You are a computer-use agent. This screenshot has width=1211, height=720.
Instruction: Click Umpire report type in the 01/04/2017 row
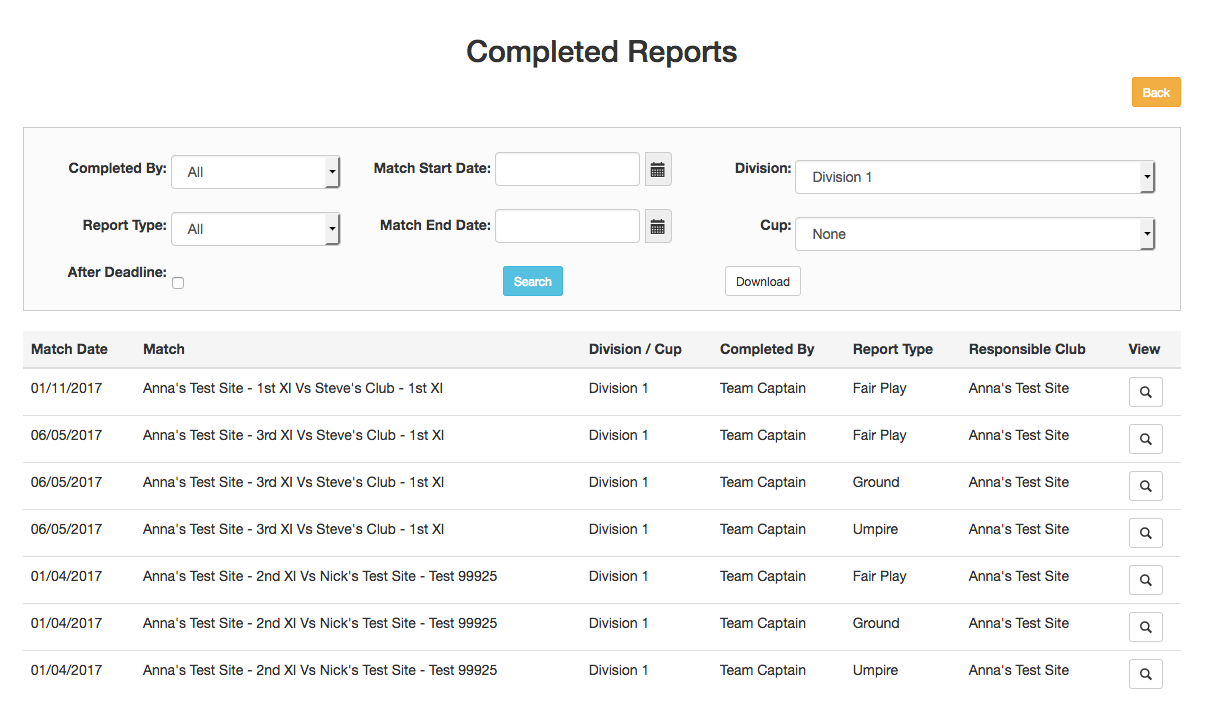point(876,670)
